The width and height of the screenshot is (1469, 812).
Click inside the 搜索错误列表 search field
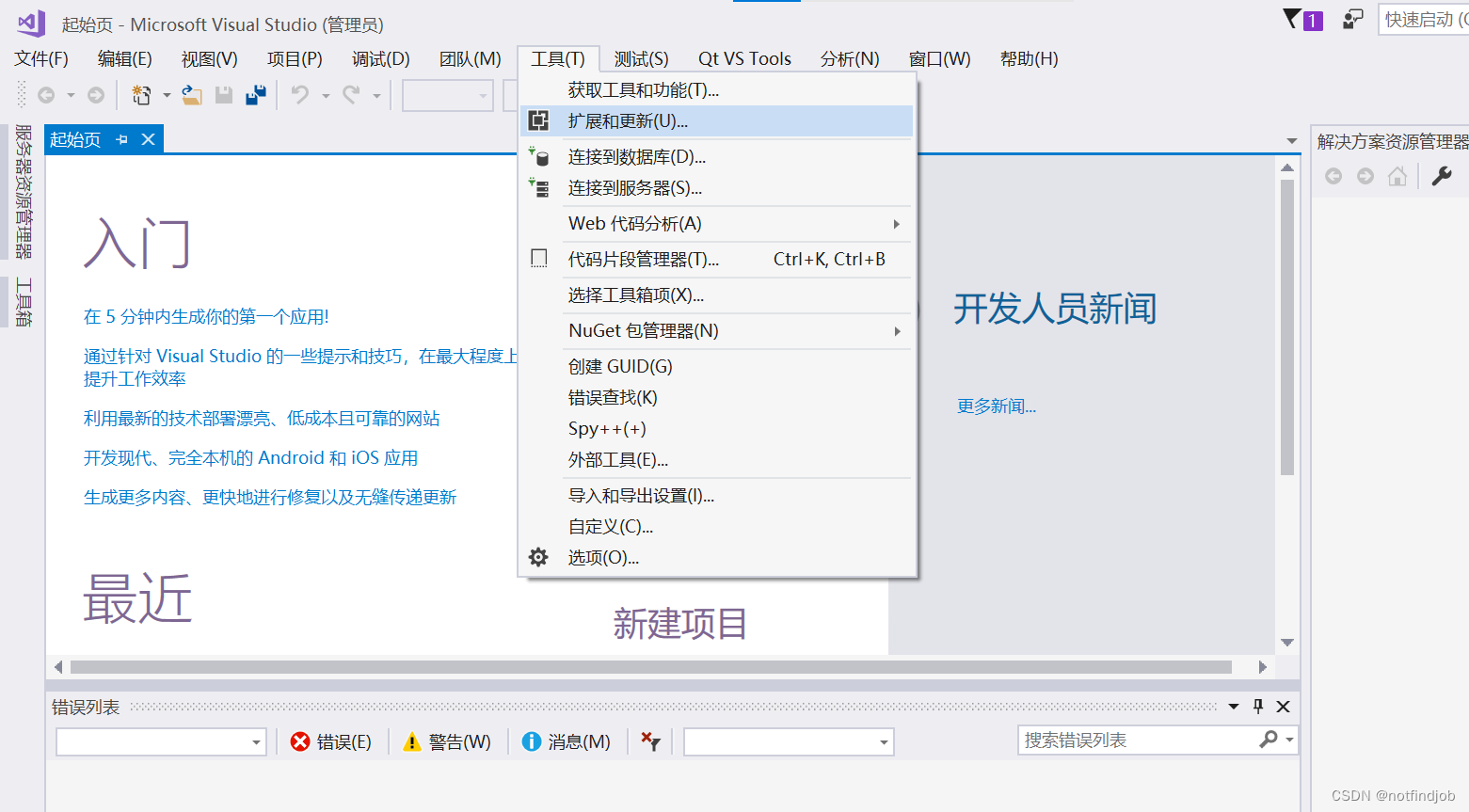1129,740
